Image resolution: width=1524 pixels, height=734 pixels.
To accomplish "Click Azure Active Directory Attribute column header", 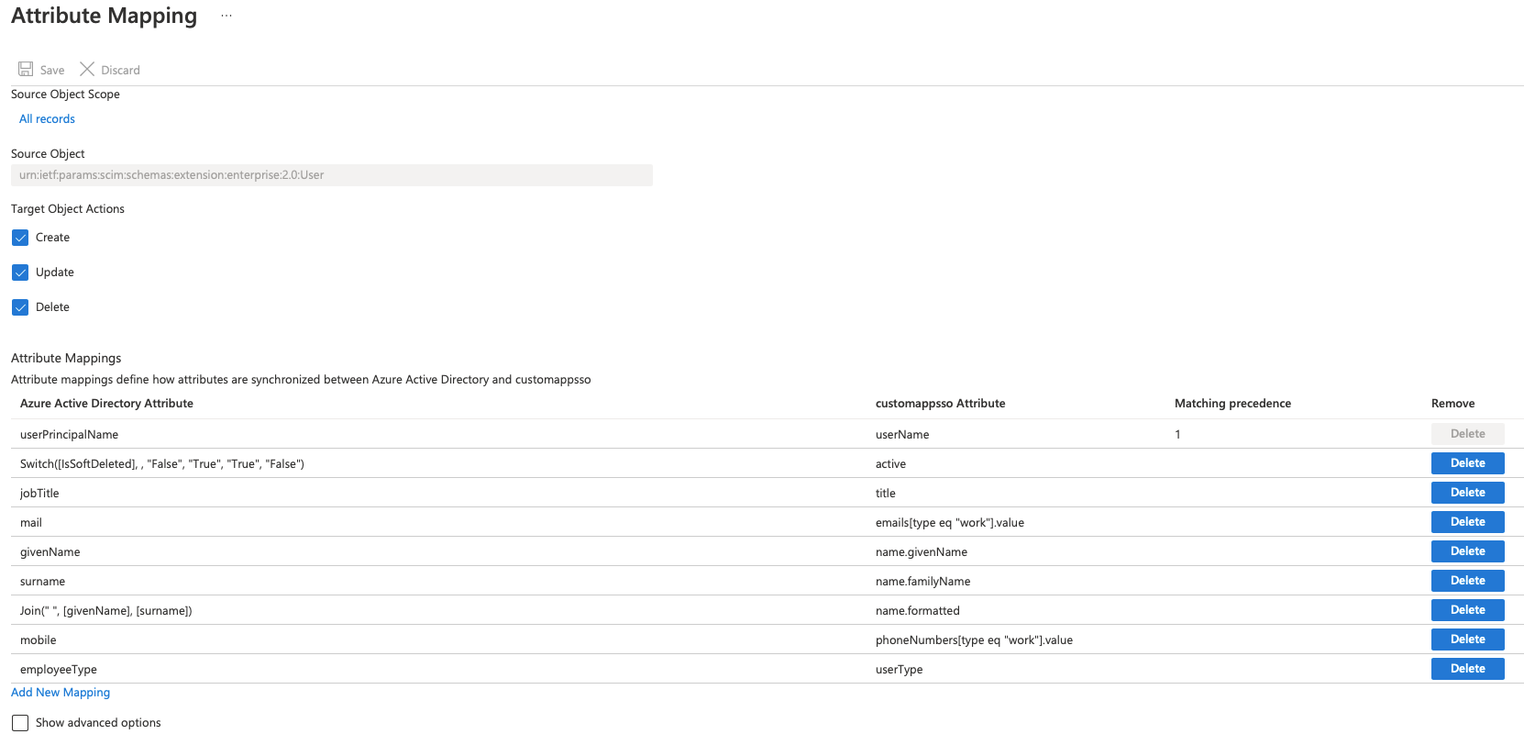I will (106, 403).
